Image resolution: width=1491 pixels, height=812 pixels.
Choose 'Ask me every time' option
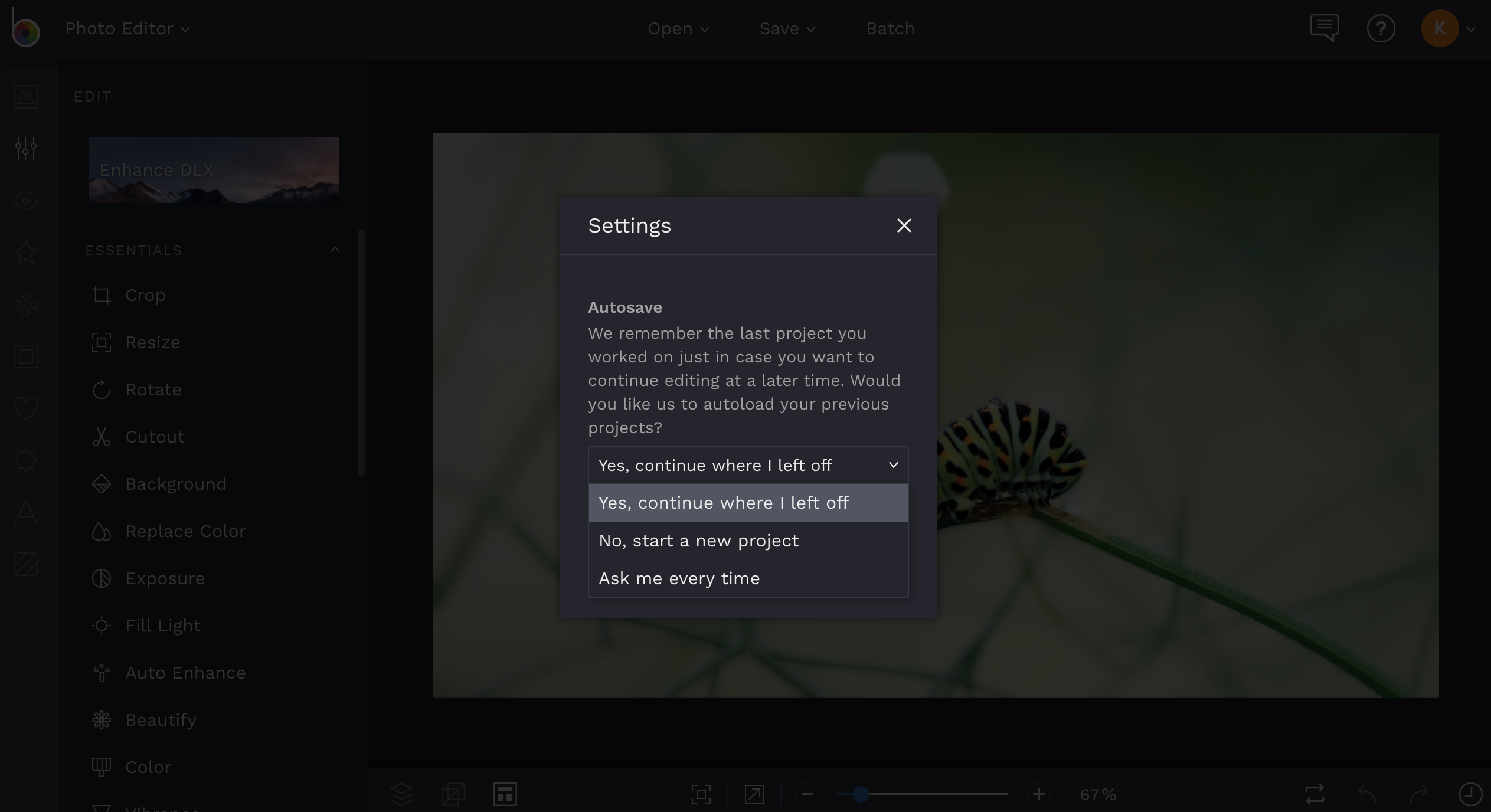(748, 578)
